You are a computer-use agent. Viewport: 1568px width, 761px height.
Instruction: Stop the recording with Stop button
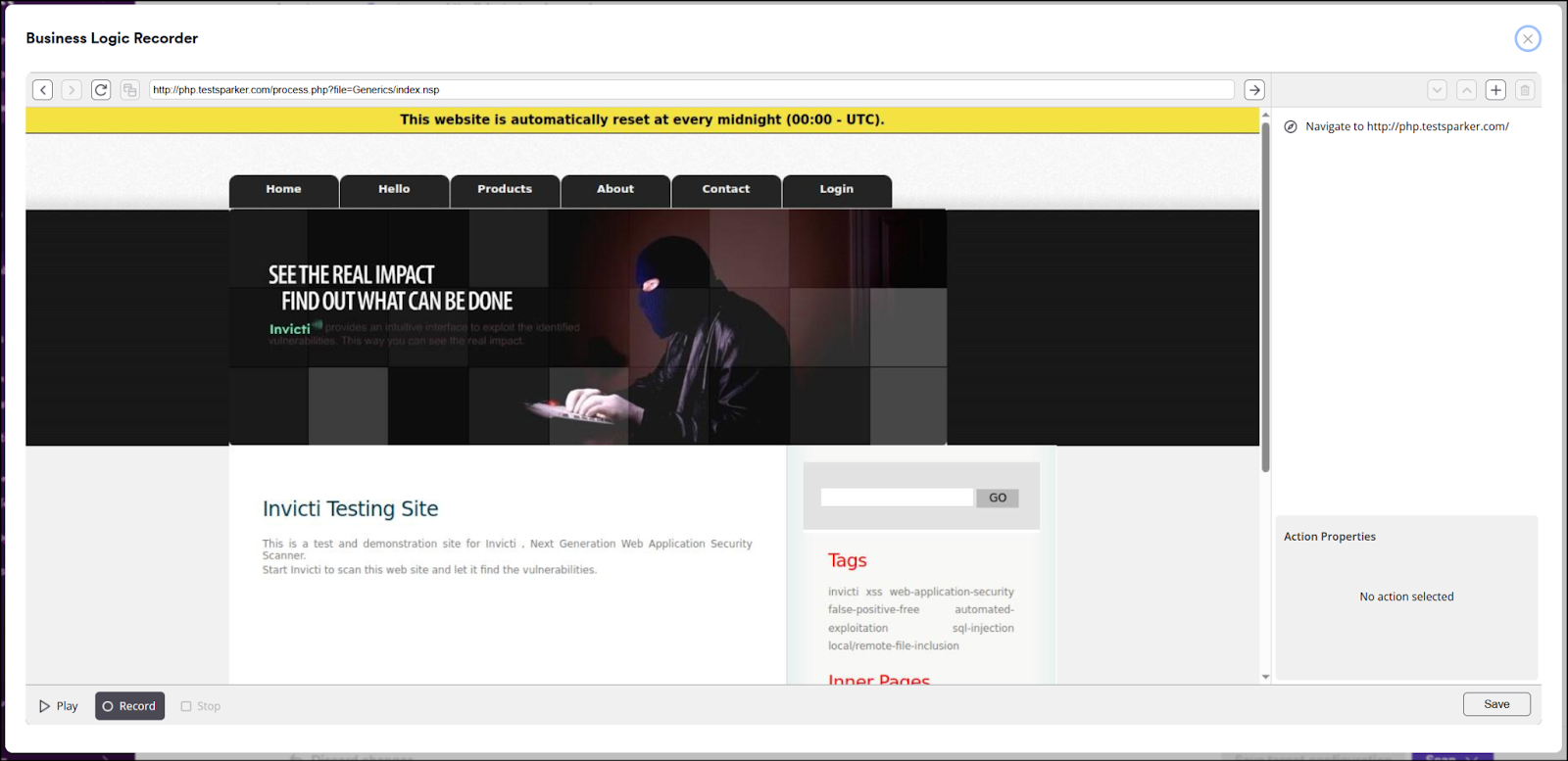pos(201,706)
